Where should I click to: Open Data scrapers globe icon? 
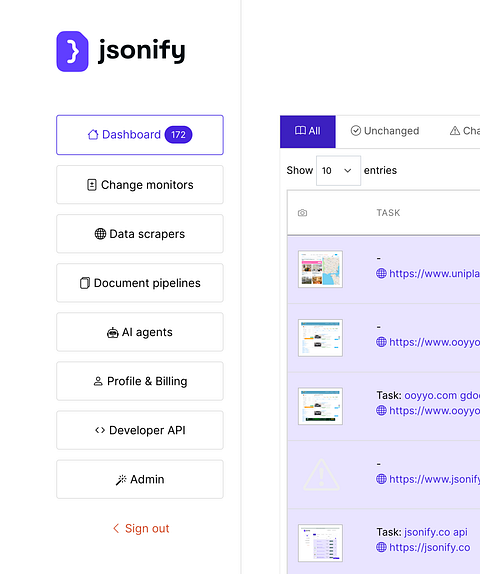[x=100, y=234]
